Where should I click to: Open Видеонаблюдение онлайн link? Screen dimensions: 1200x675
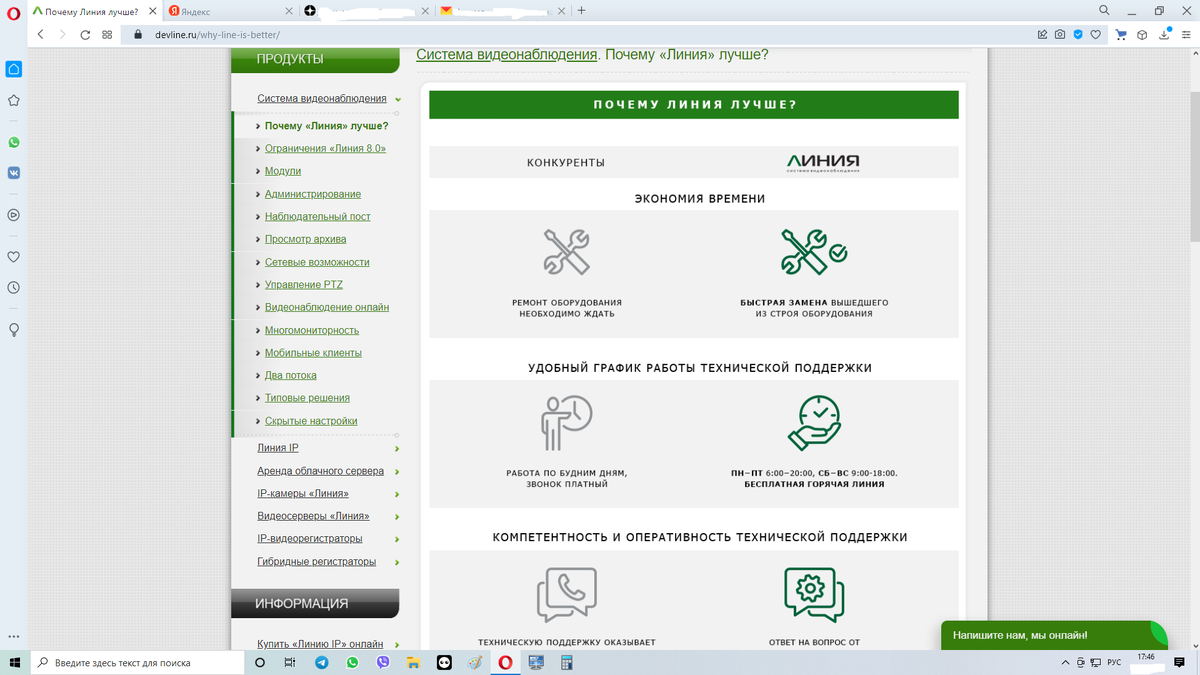tap(327, 307)
